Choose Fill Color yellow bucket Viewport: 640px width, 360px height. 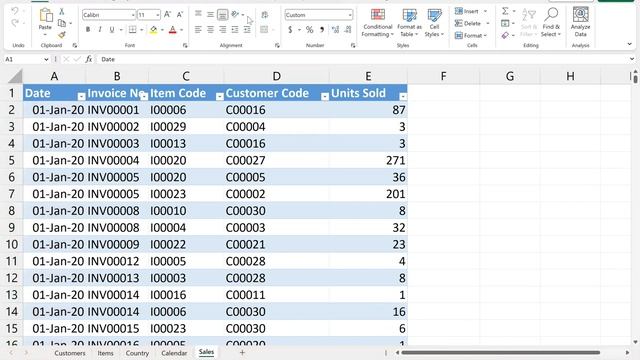[x=153, y=30]
